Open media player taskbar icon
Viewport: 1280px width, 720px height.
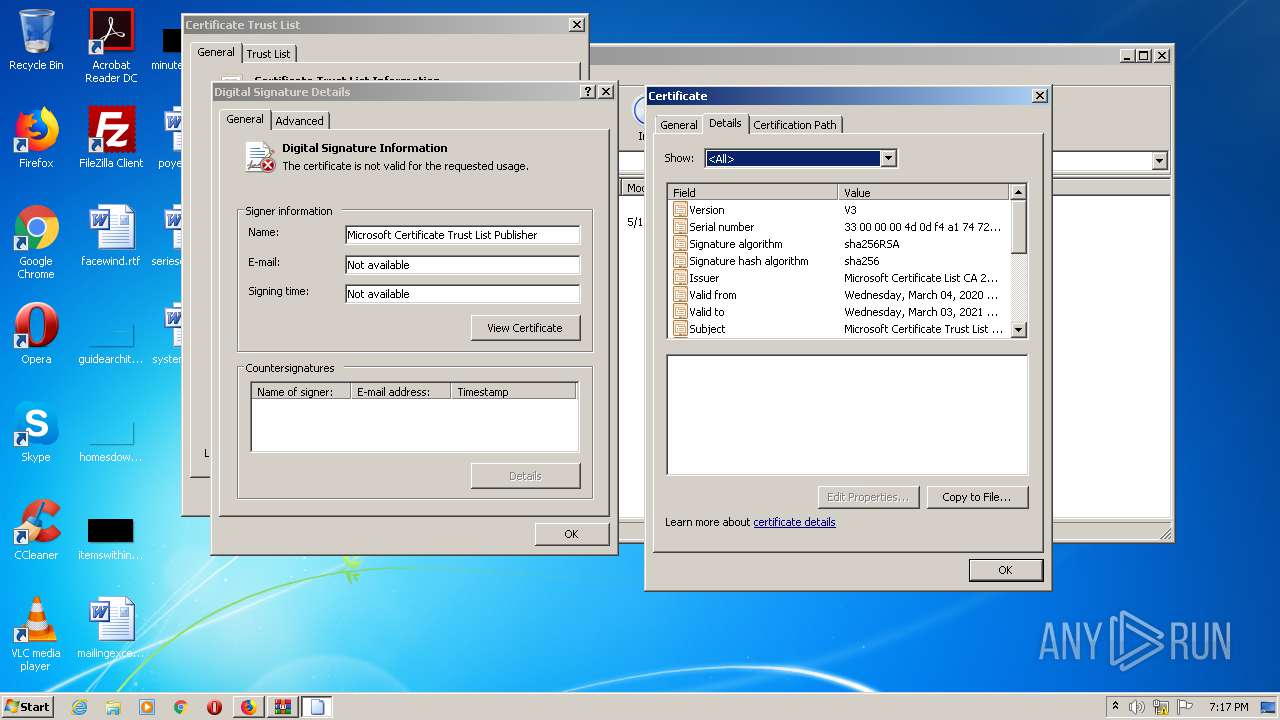coord(147,707)
